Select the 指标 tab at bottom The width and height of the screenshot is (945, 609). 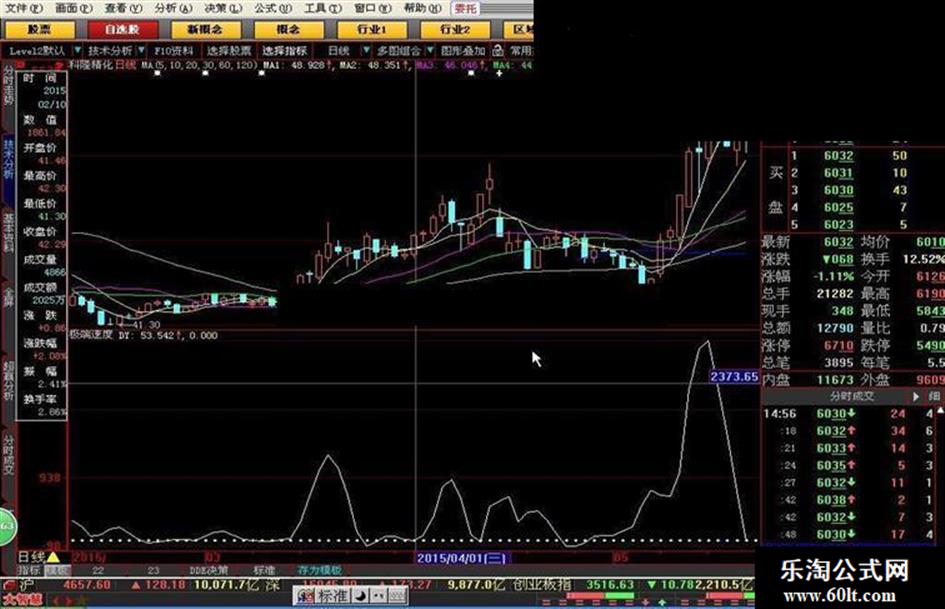[29, 570]
